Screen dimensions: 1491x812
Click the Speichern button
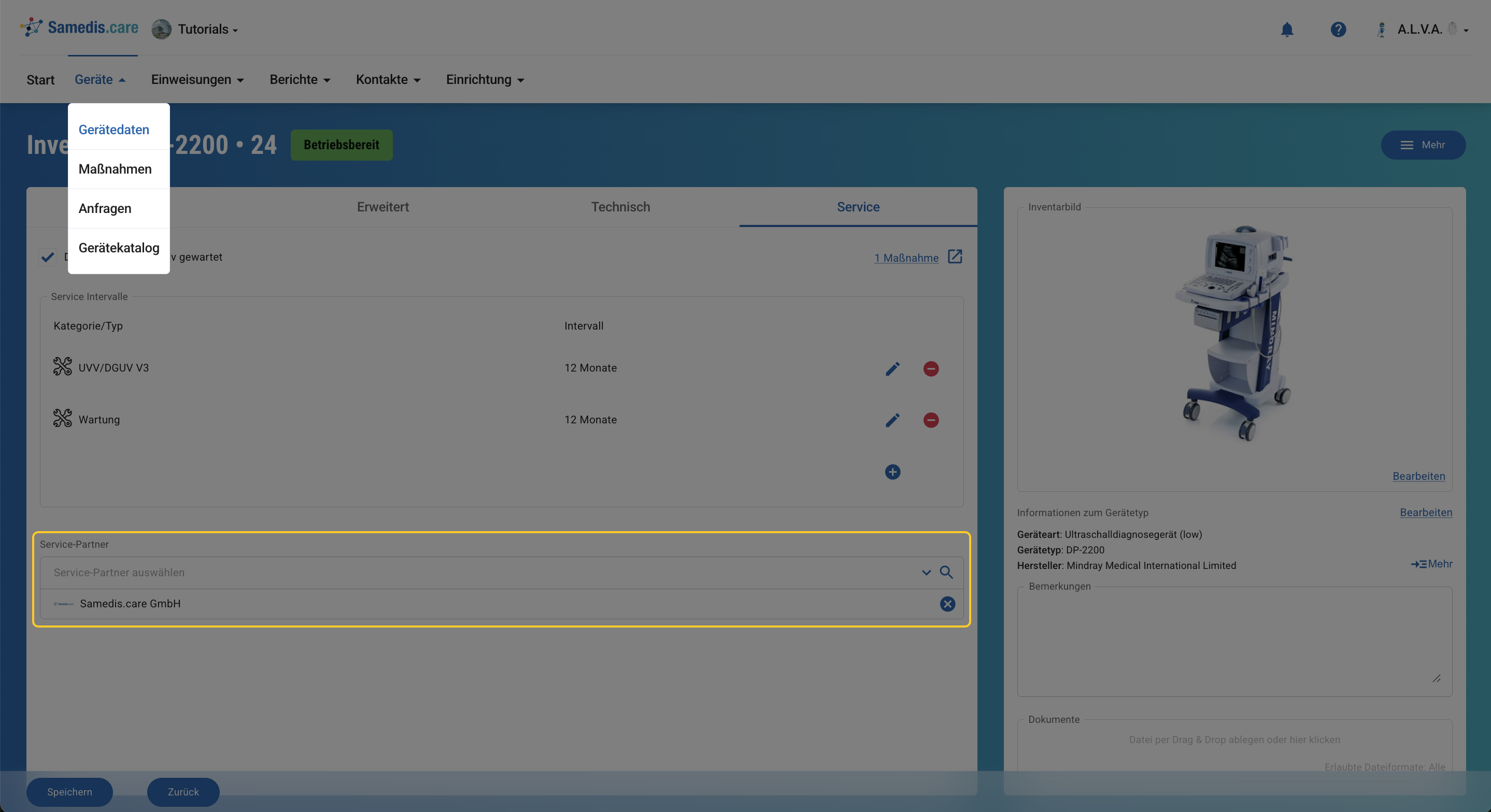(69, 792)
